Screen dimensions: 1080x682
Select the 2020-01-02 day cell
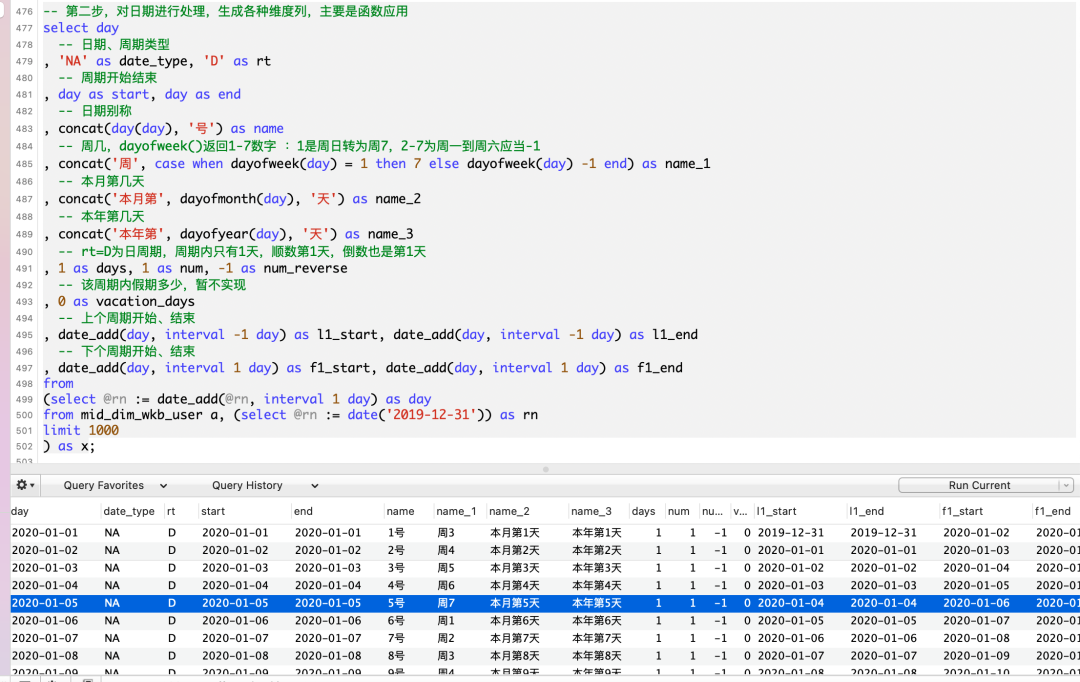(x=45, y=550)
